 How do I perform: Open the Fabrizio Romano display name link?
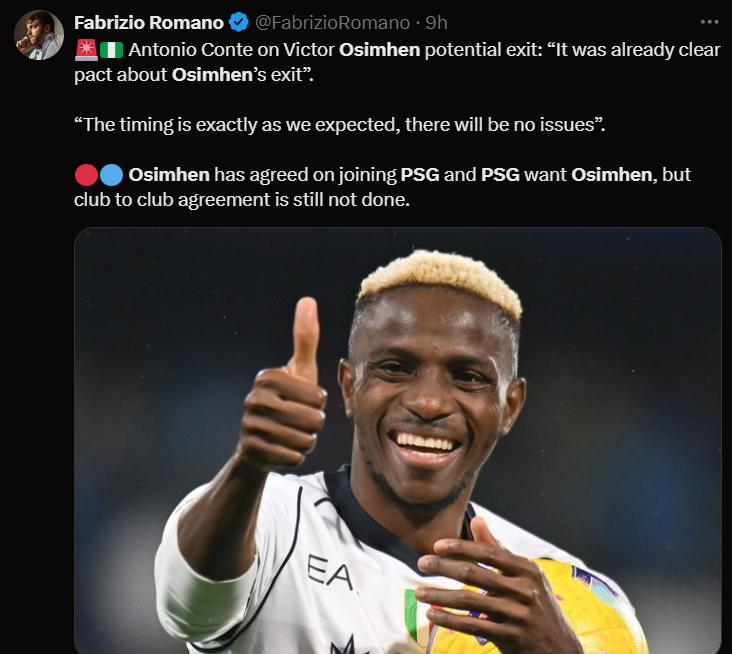pyautogui.click(x=149, y=23)
